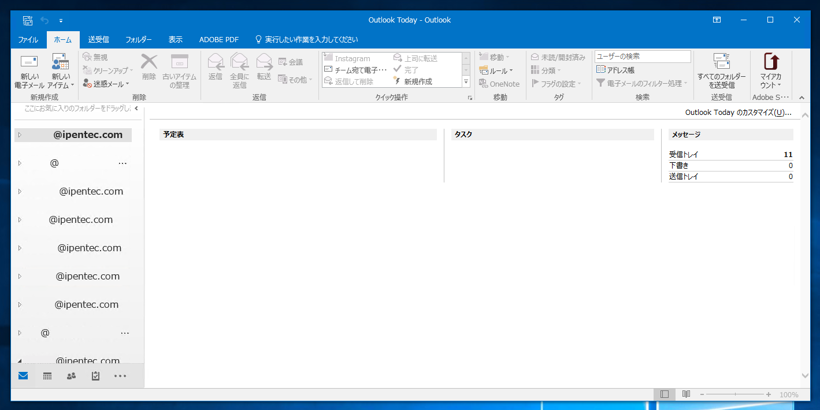The image size is (820, 410).
Task: Open 電子メールのフィルター処理 dropdown
Action: point(642,84)
